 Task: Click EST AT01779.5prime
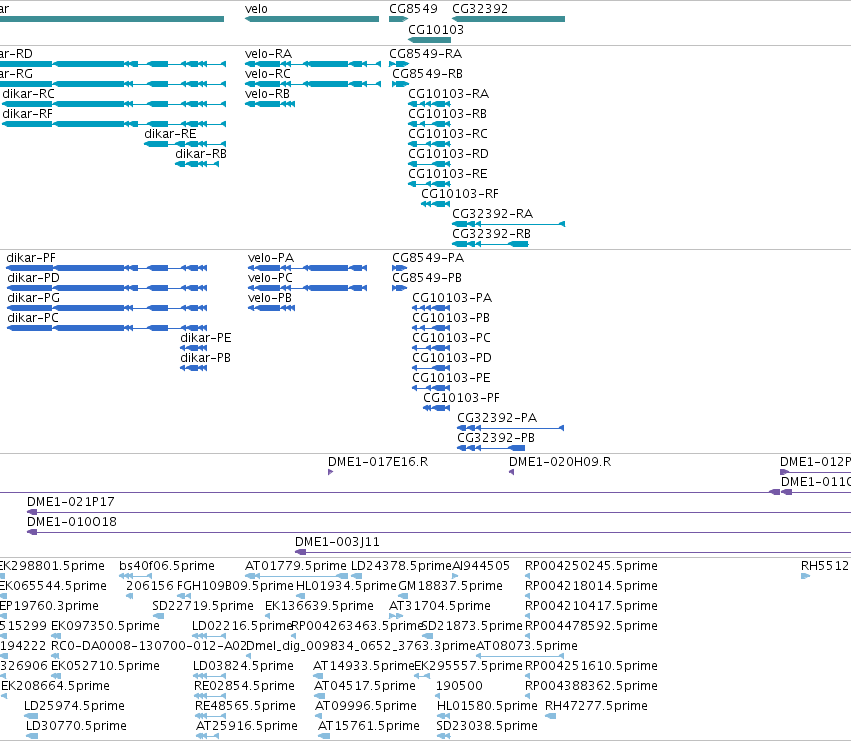click(x=296, y=576)
